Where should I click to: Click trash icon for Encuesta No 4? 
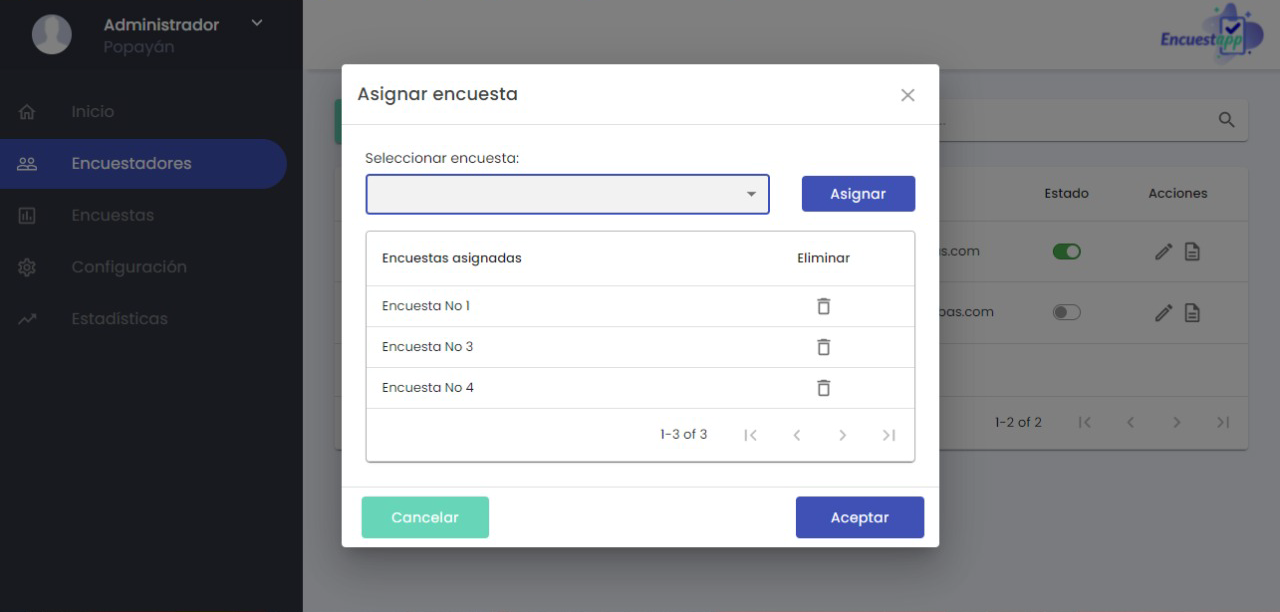coord(823,388)
